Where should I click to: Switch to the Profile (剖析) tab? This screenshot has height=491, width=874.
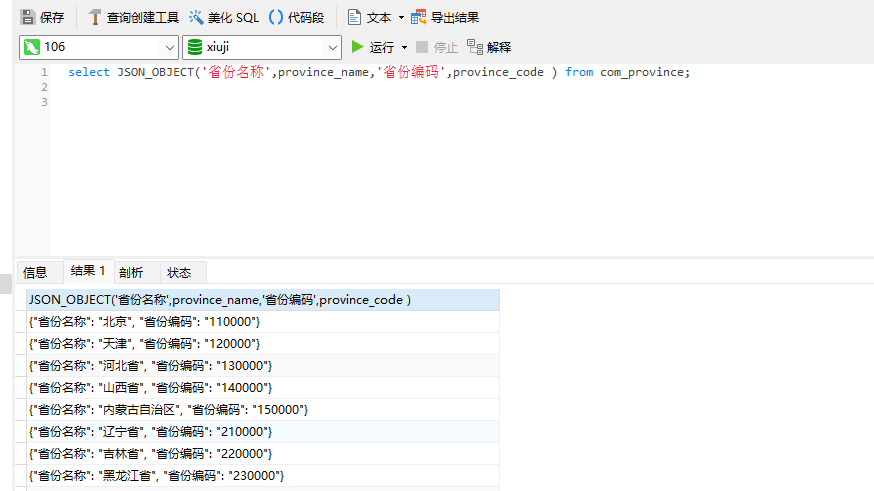pyautogui.click(x=131, y=273)
